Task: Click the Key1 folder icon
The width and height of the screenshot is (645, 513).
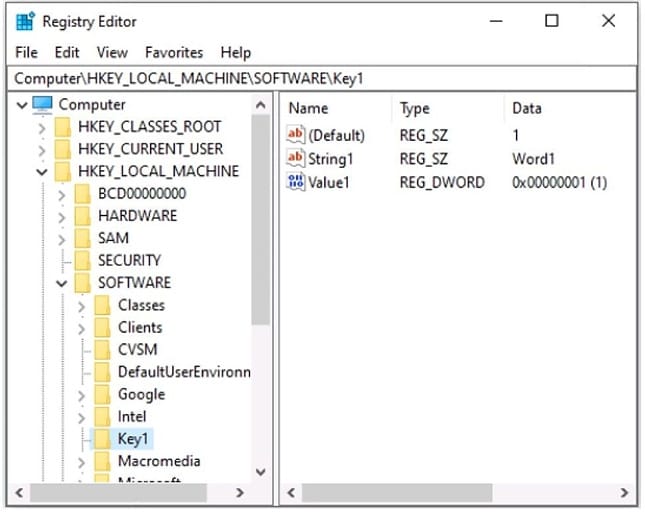Action: [102, 439]
